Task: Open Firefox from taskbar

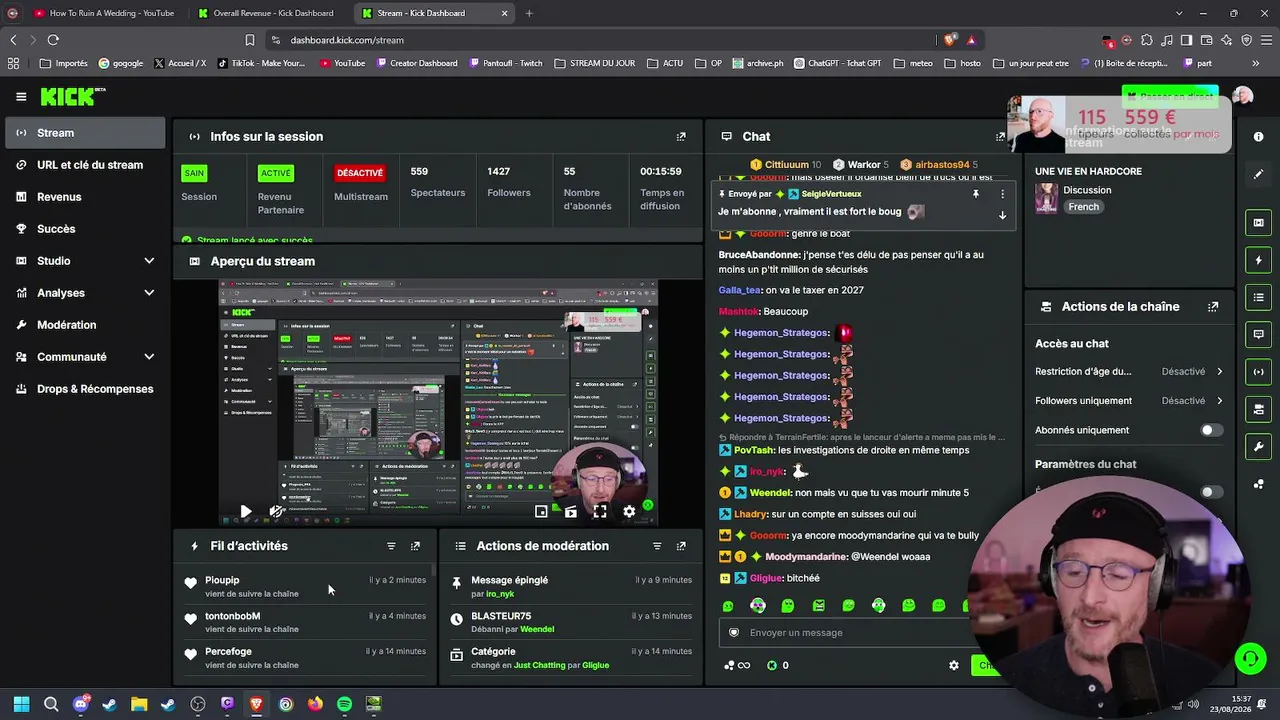Action: pyautogui.click(x=315, y=704)
